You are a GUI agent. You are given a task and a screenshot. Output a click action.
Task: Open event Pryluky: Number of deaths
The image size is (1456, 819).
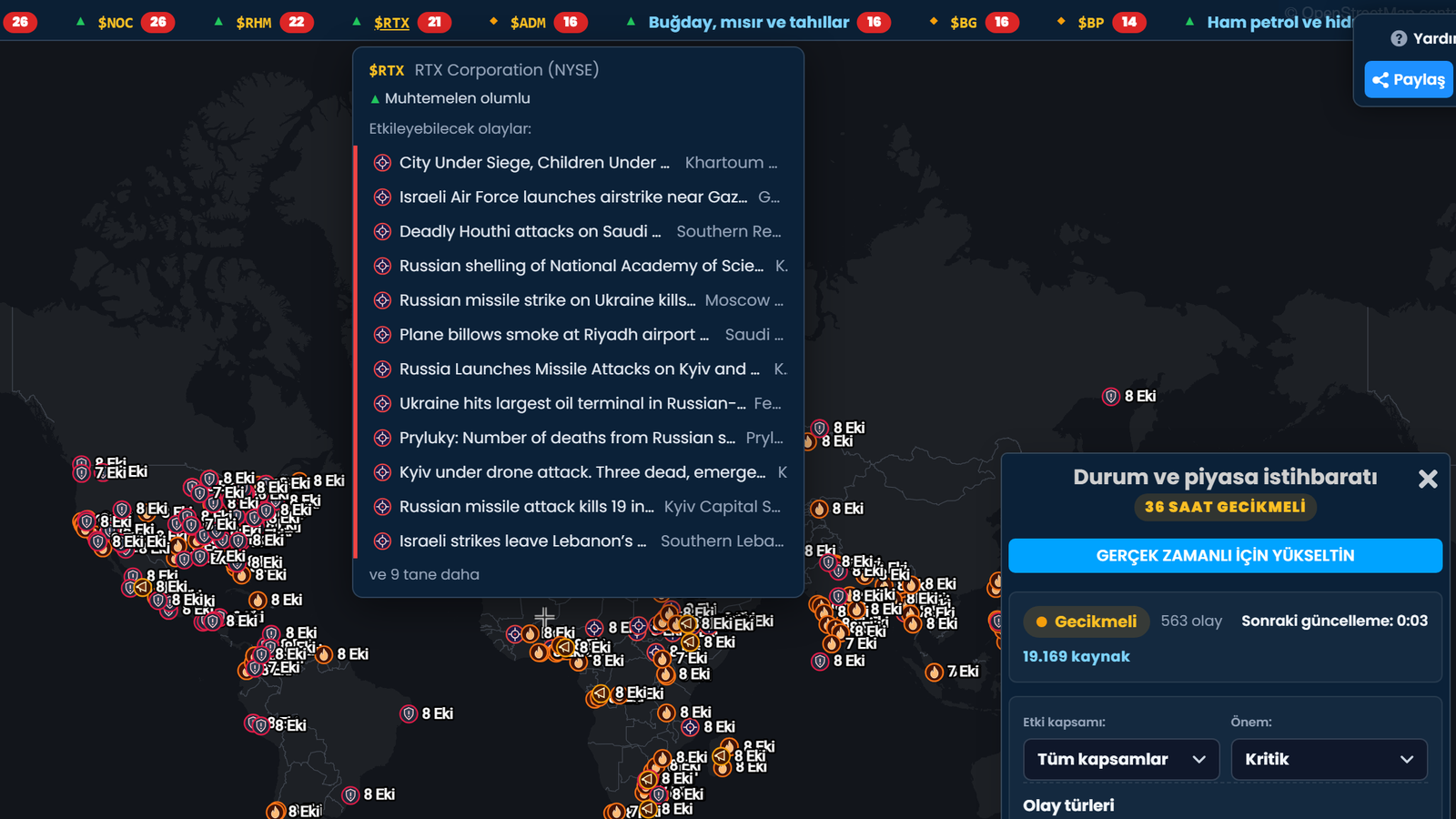(x=579, y=438)
